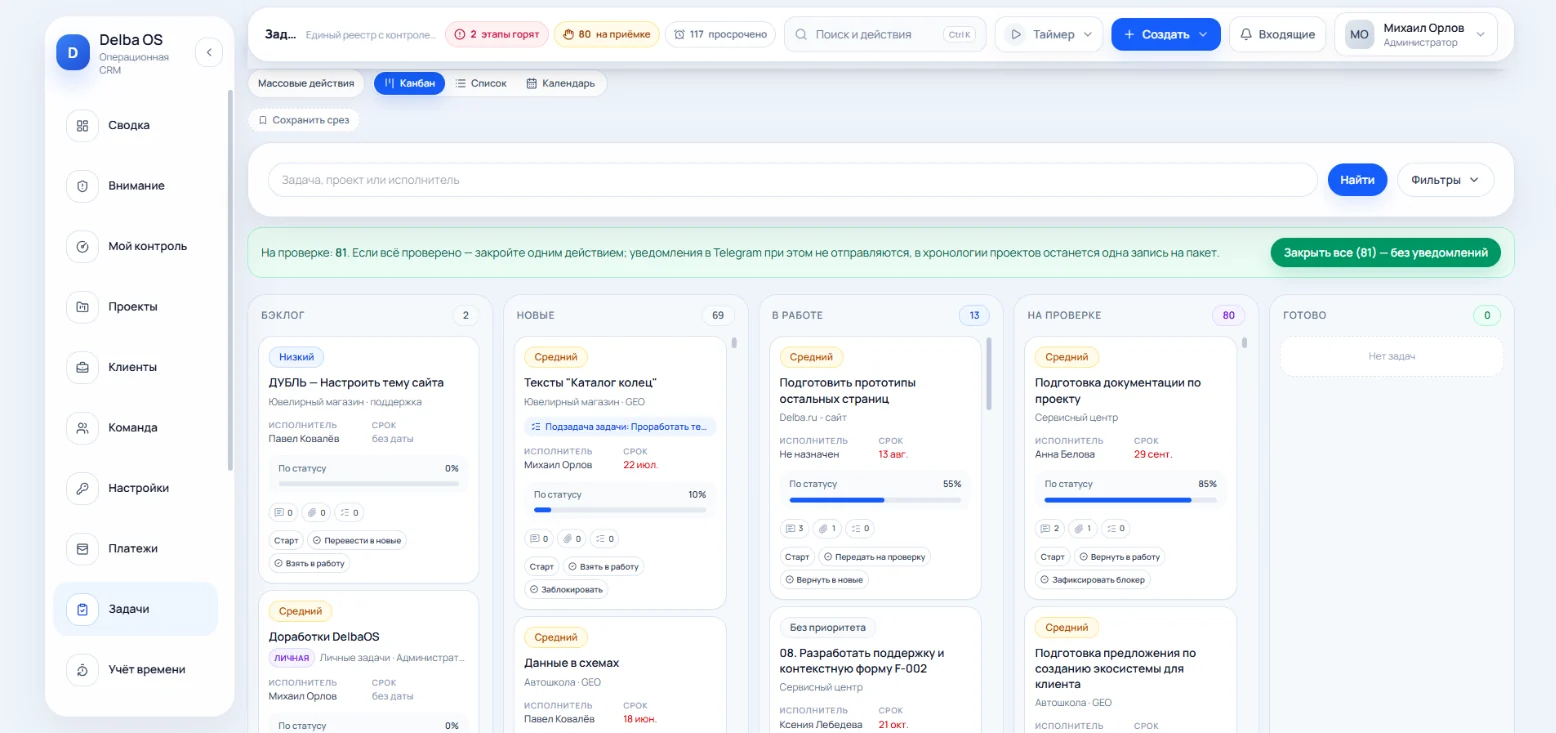Click the Delba OS logo avatar
The width and height of the screenshot is (1556, 733).
[73, 51]
